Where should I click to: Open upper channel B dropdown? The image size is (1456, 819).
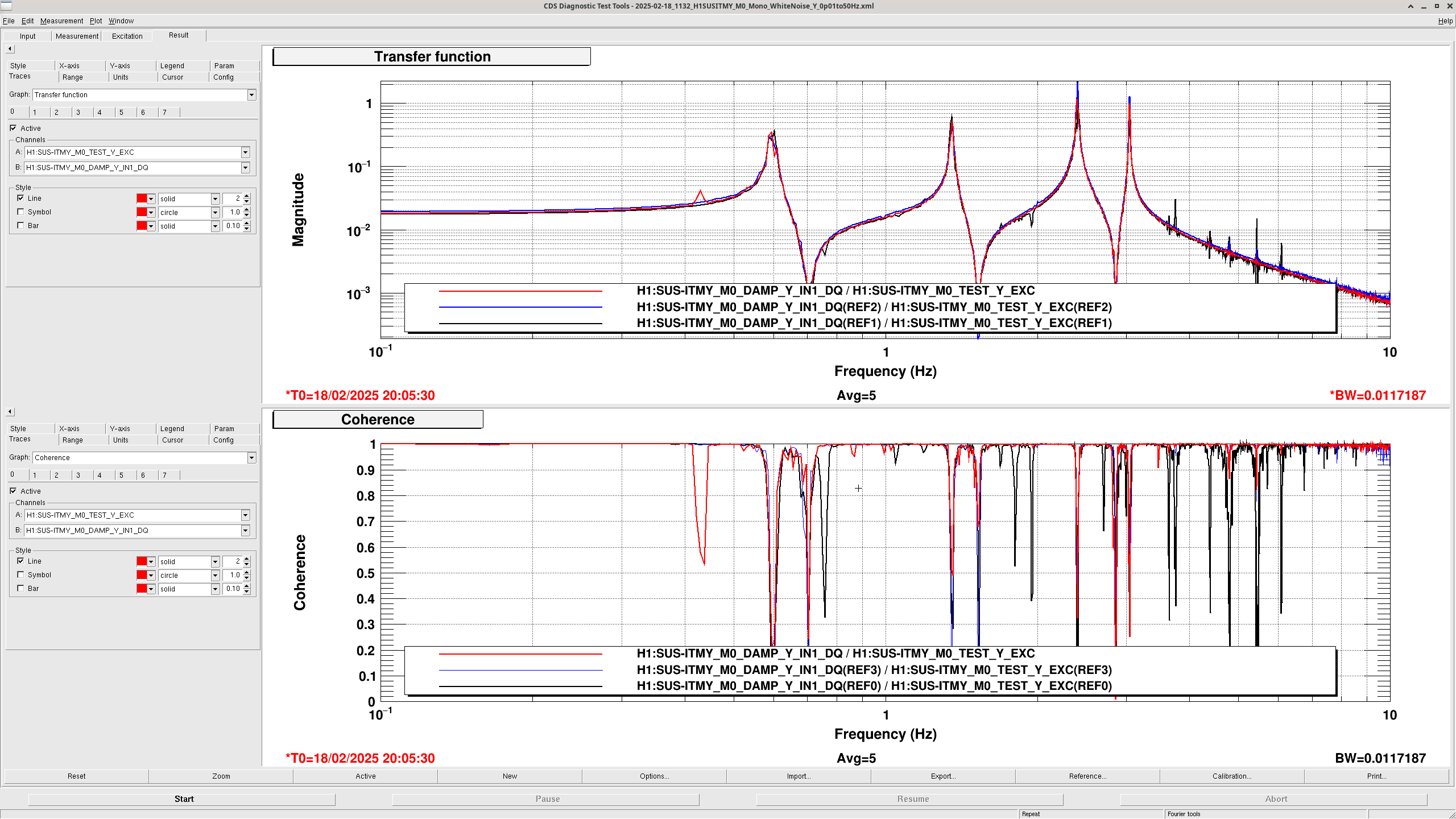pyautogui.click(x=245, y=168)
